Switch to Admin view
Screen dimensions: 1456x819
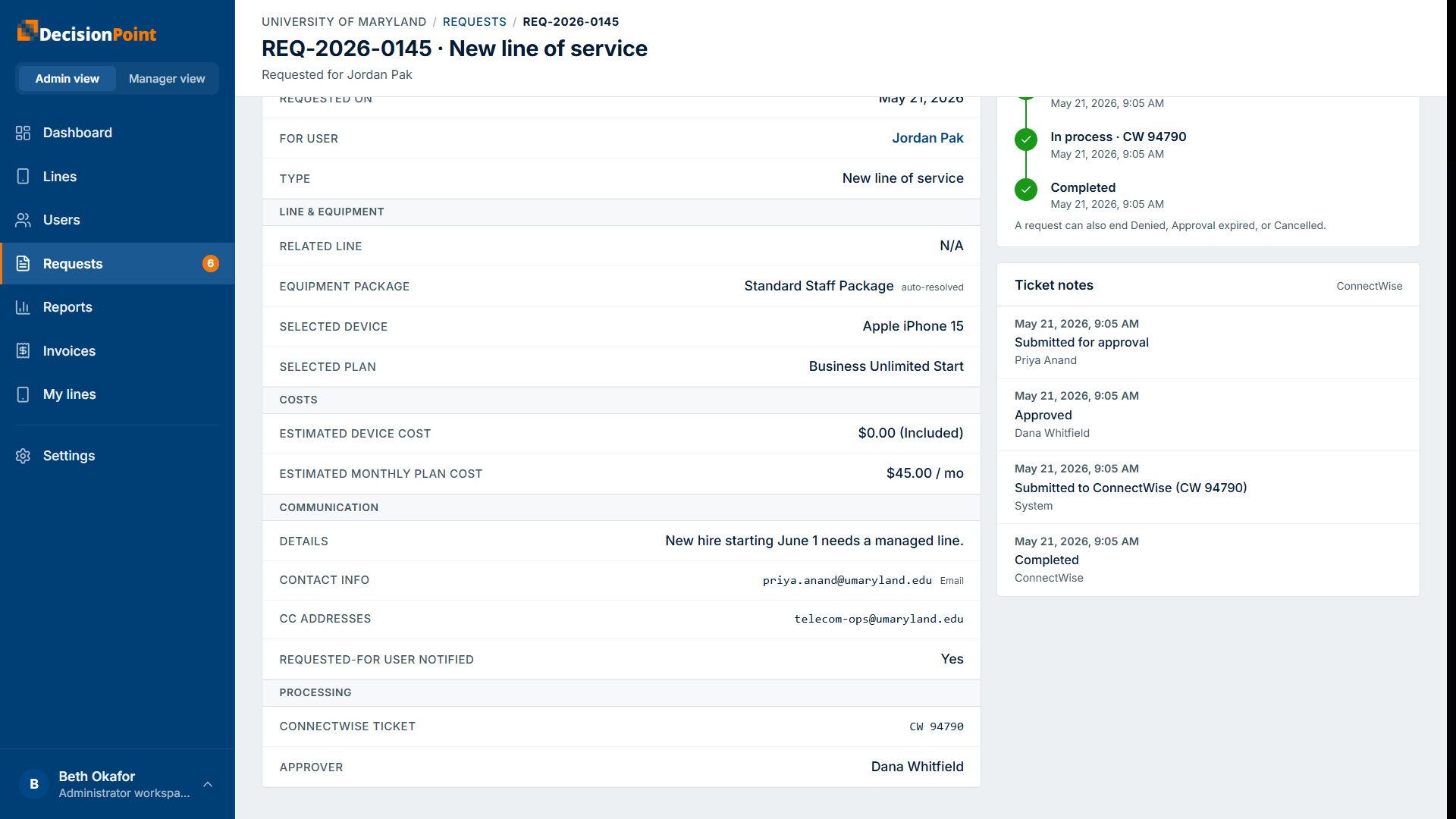click(67, 79)
